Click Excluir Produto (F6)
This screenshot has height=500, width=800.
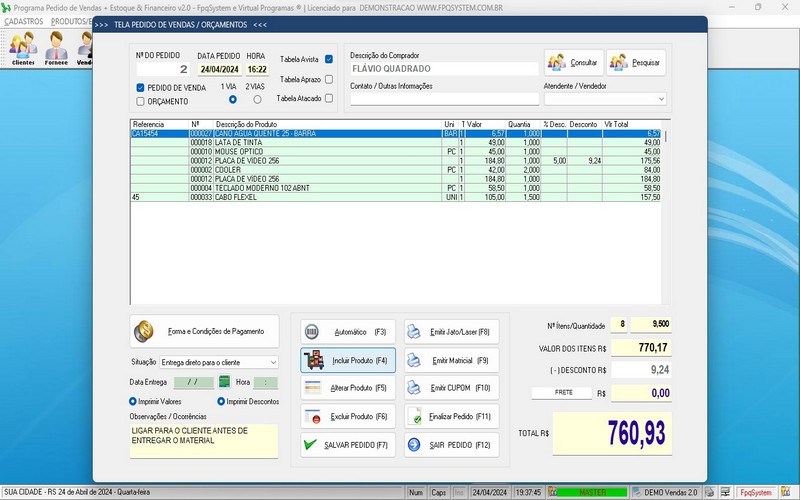[347, 415]
